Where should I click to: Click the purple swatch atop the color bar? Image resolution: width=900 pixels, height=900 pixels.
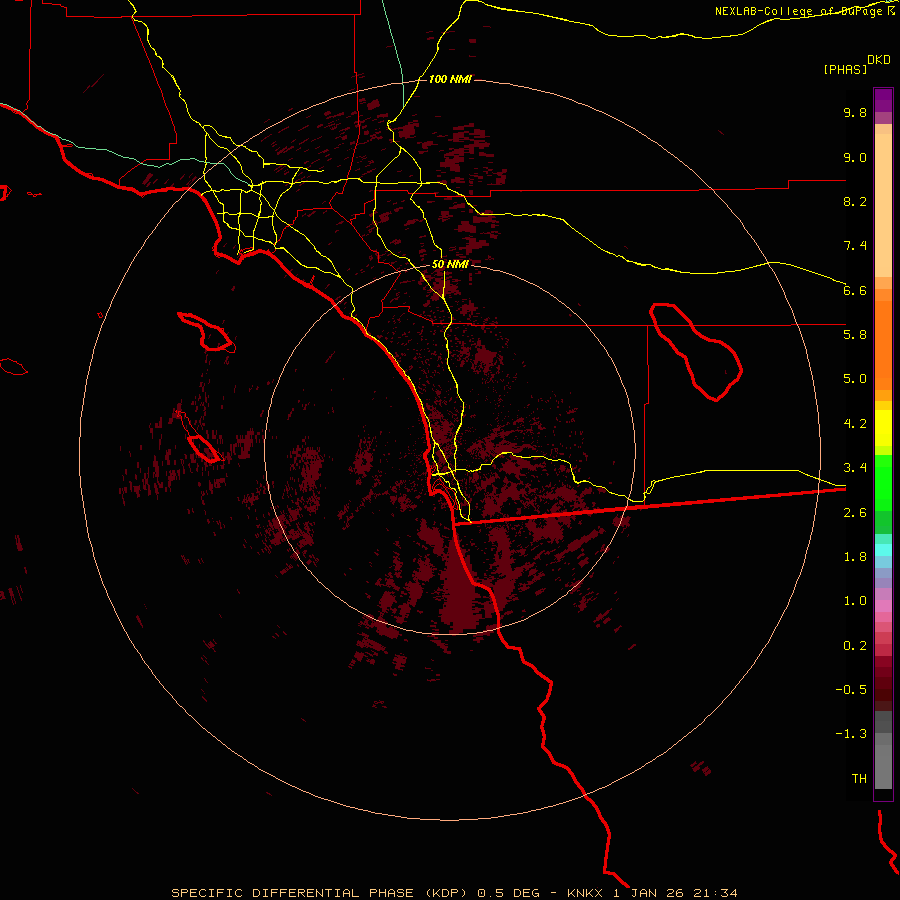tap(883, 100)
